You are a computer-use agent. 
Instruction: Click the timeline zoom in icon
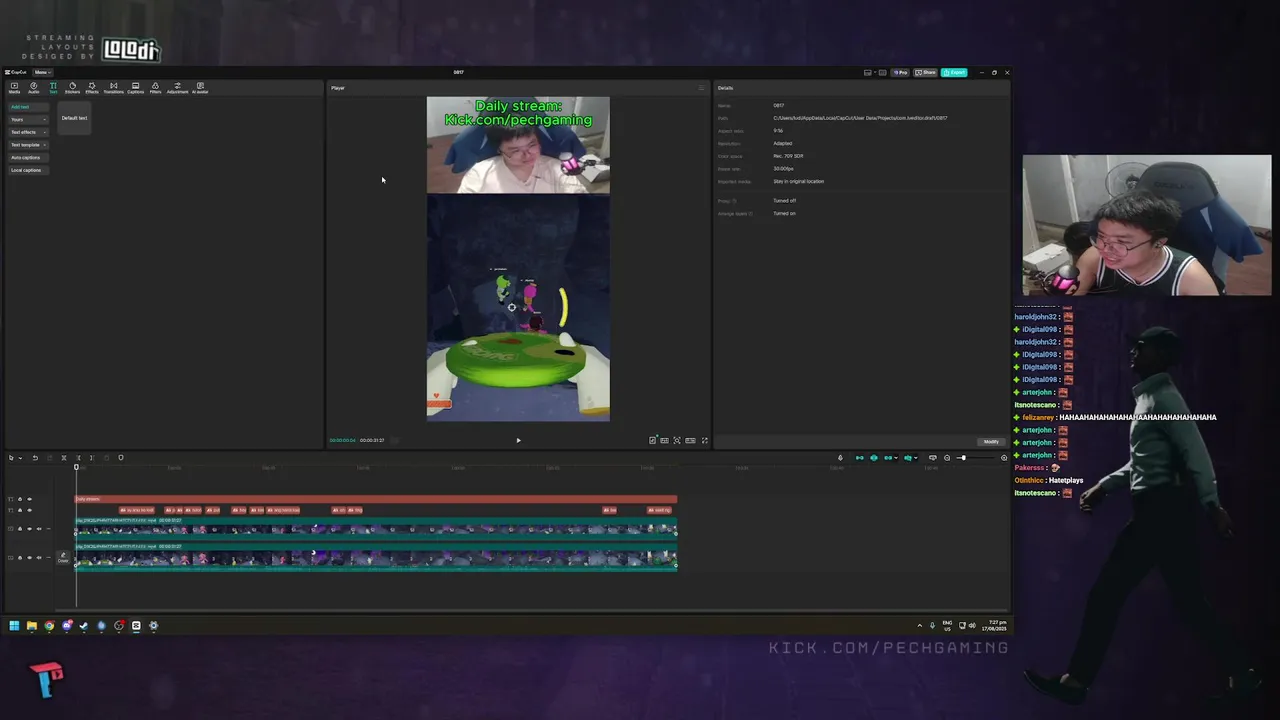(x=1004, y=458)
